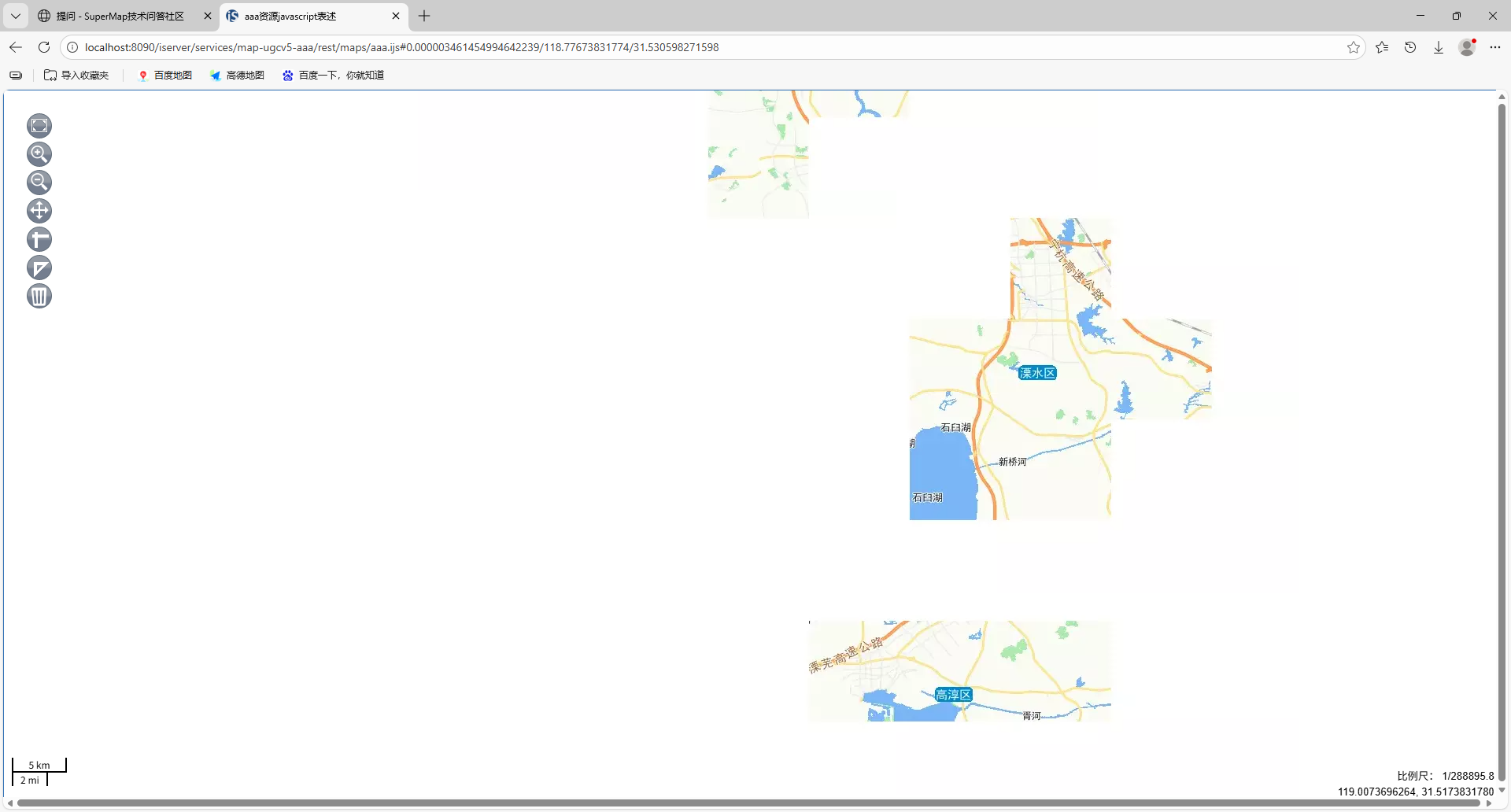Refresh the current browser page
1511x812 pixels.
(x=44, y=47)
